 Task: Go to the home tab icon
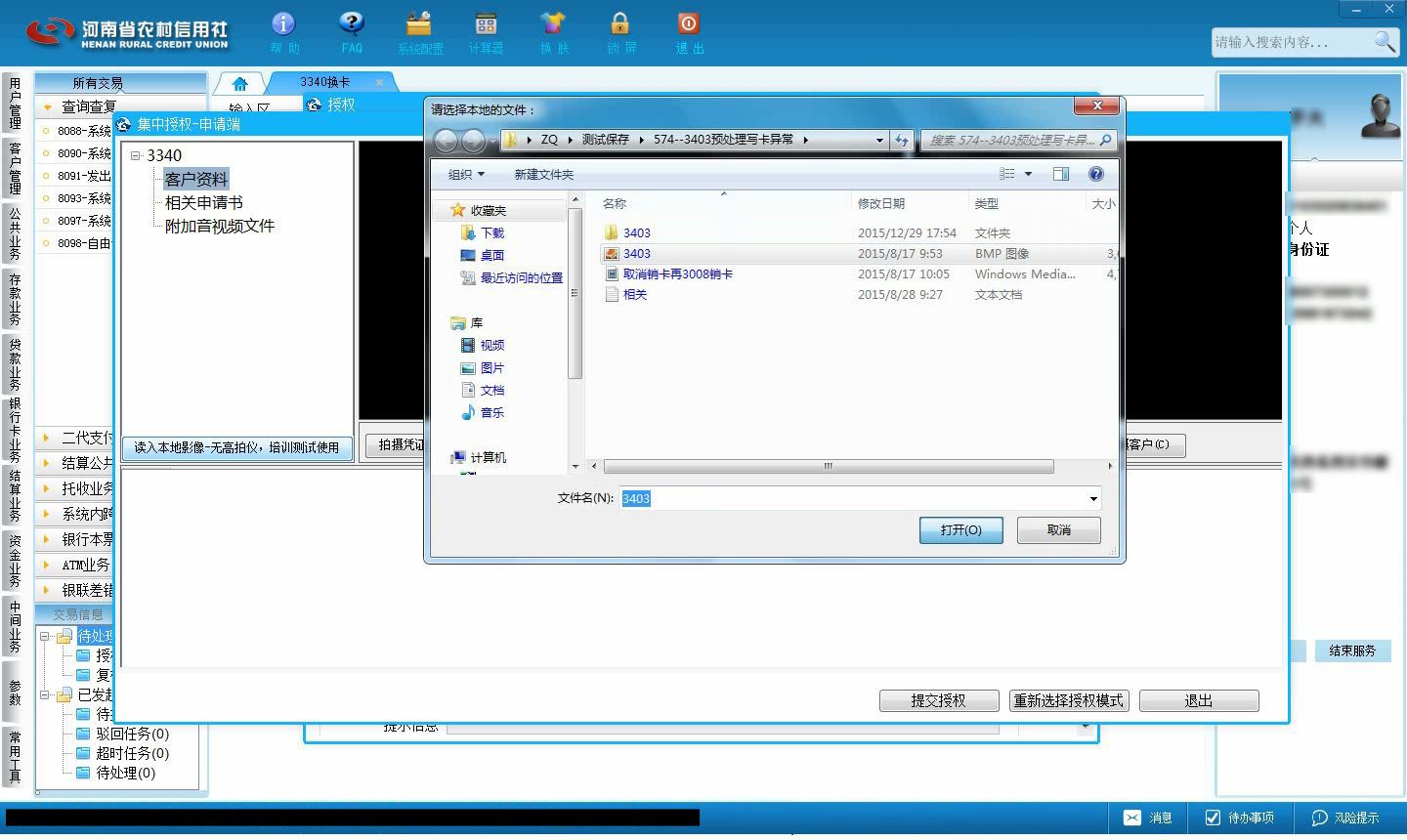click(x=239, y=83)
